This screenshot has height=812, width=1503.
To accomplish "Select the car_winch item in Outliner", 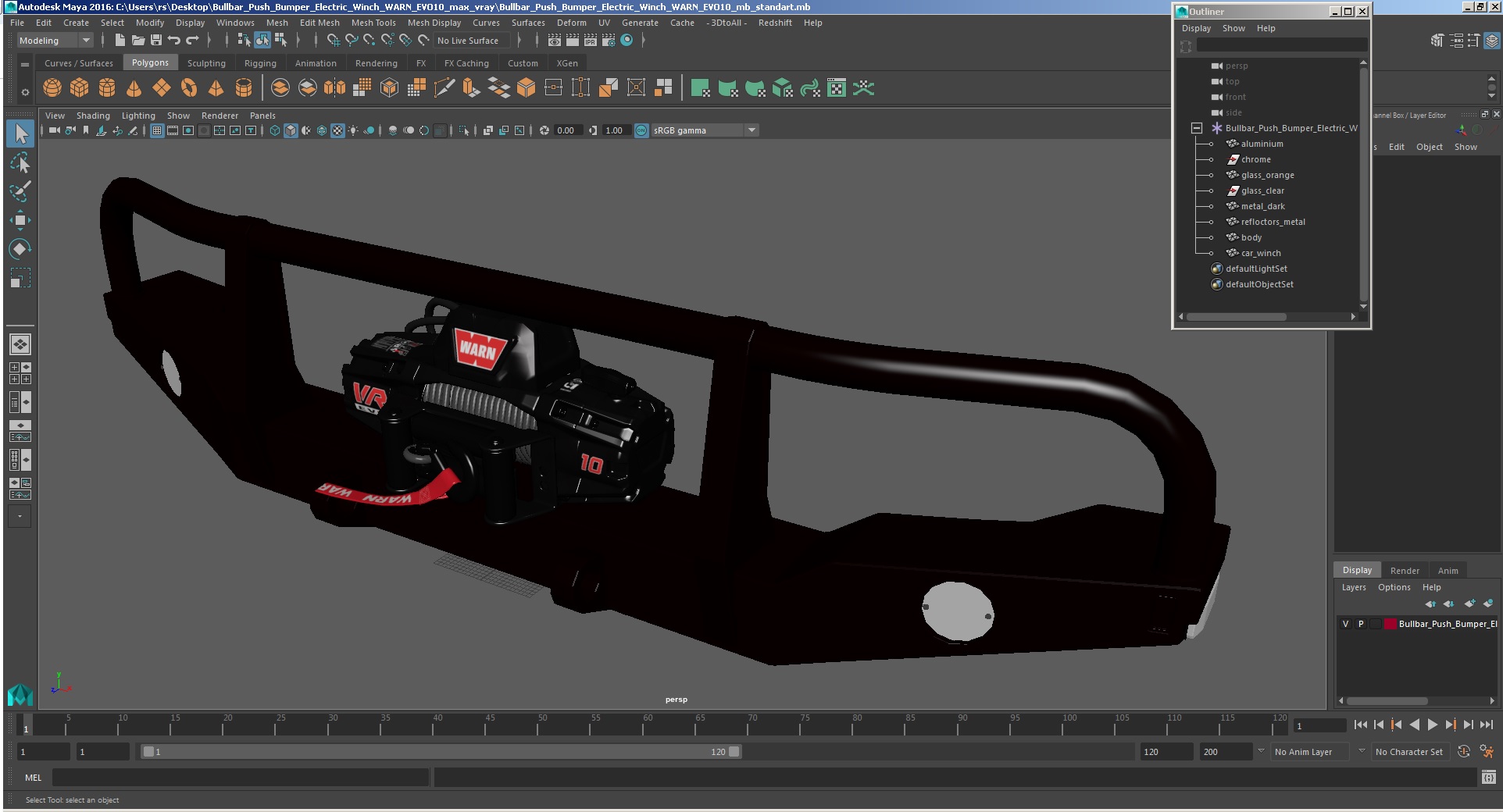I will click(x=1261, y=253).
